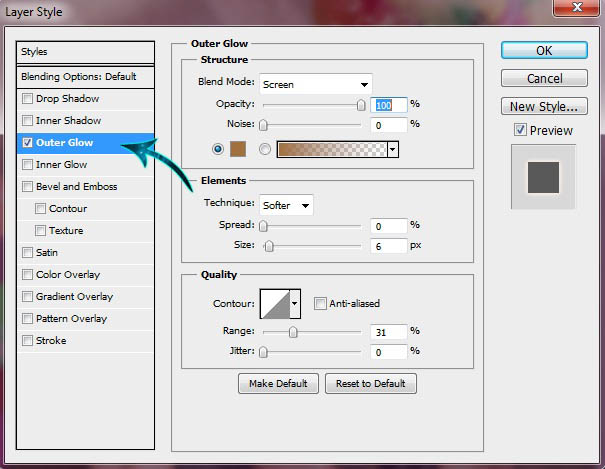The image size is (605, 469).
Task: Confirm with the OK button
Action: [544, 51]
